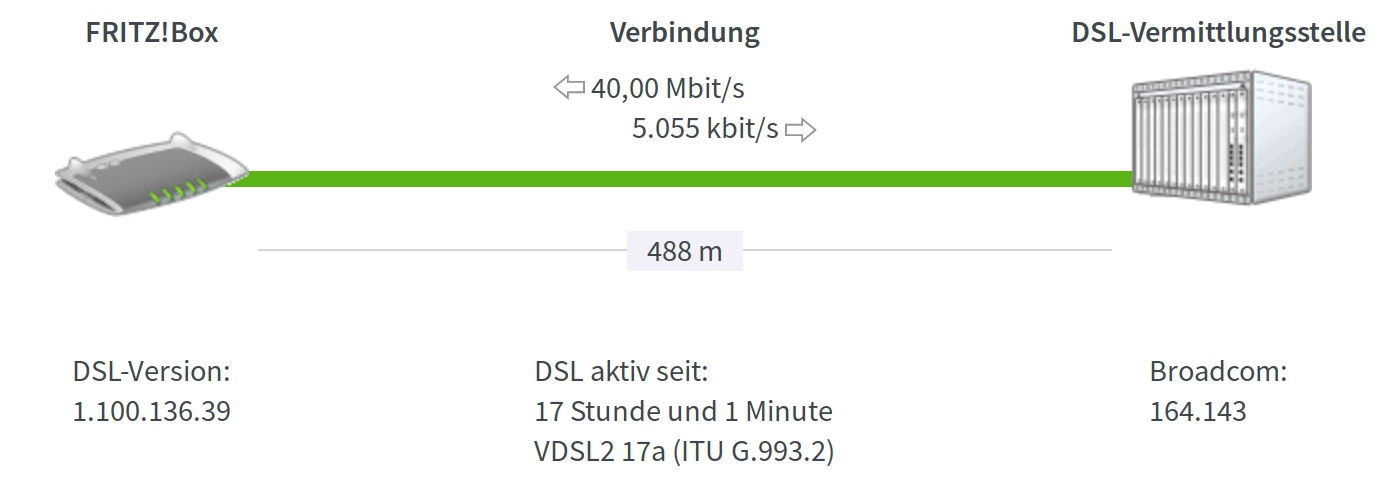Screen dimensions: 1396x486
Task: Click the thin gray distance line
Action: (440, 250)
